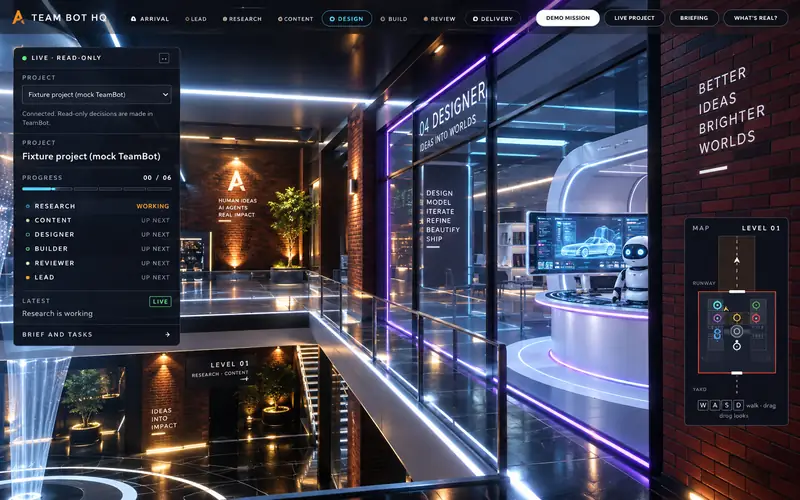Viewport: 800px width, 500px height.
Task: Open the Fixture project dropdown
Action: (97, 94)
